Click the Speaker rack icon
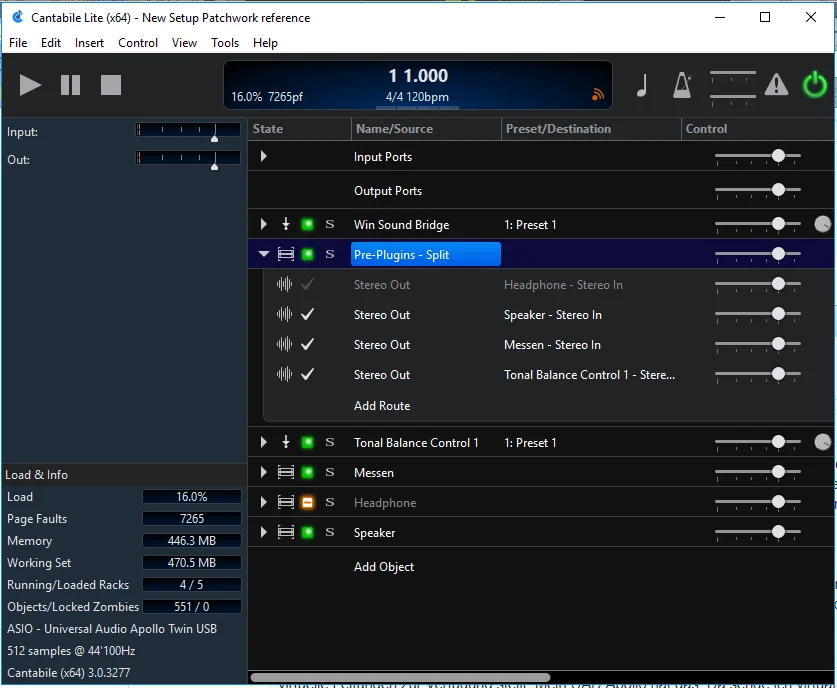The width and height of the screenshot is (837, 688). [286, 532]
